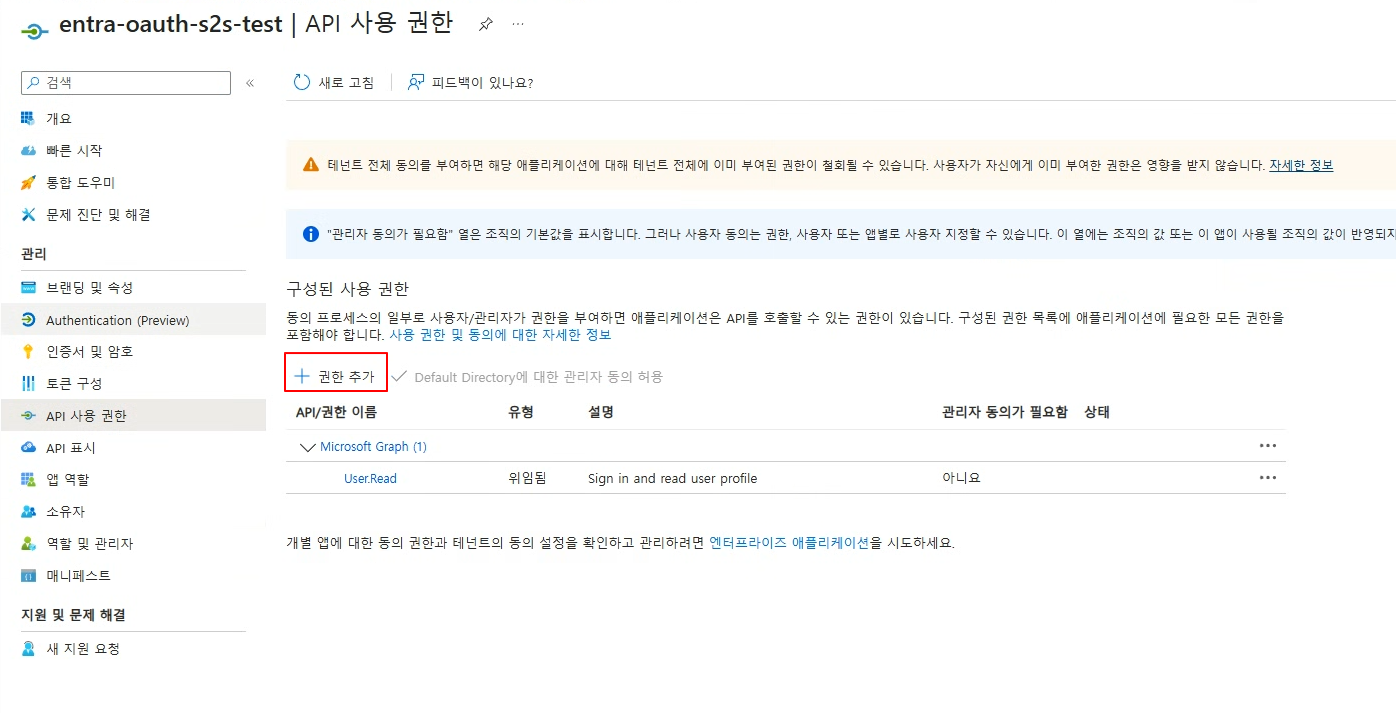The image size is (1396, 713).
Task: Click the 역할 및 관리자 icon
Action: 28,543
